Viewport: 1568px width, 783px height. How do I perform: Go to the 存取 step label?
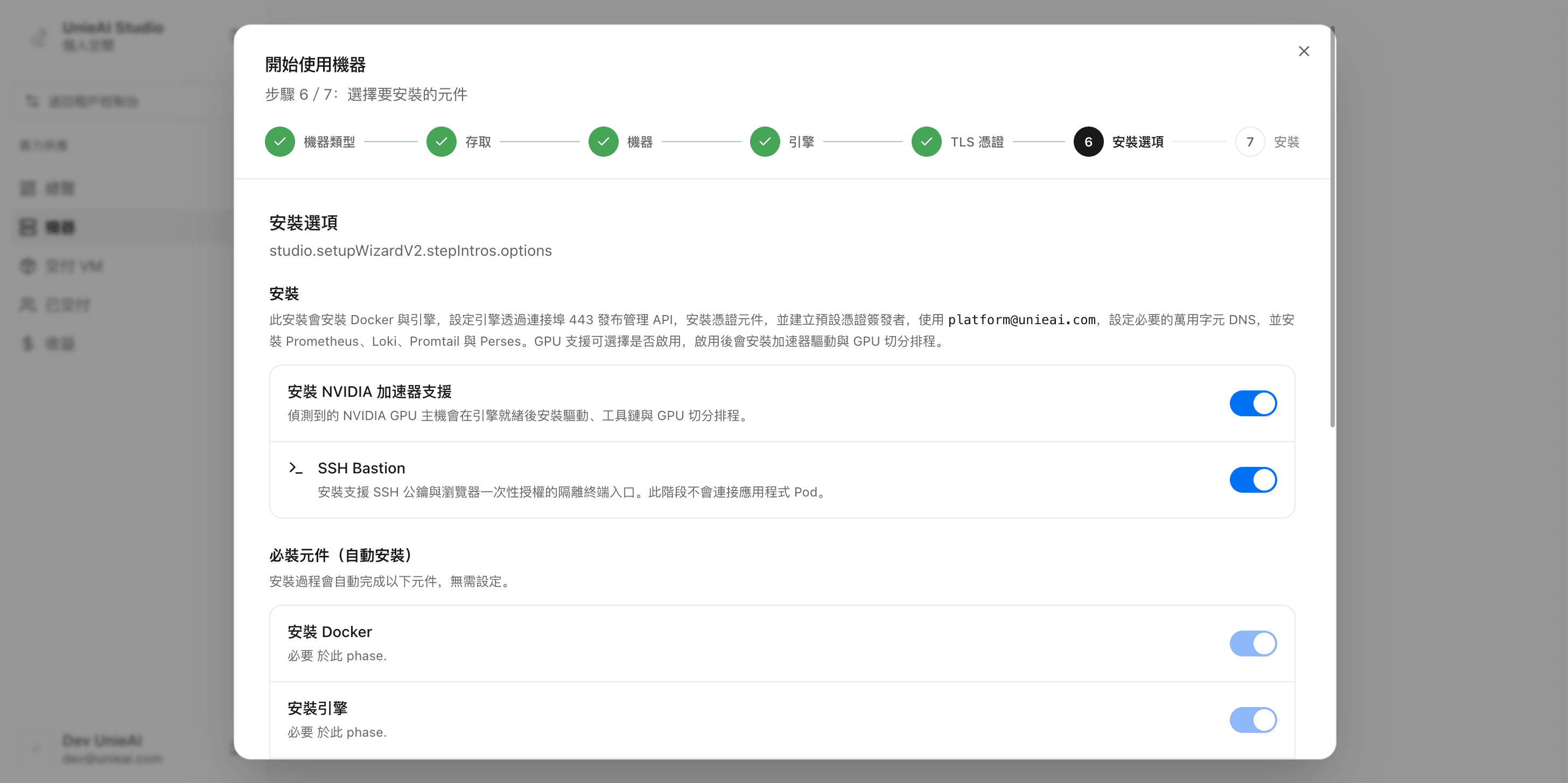pos(479,142)
